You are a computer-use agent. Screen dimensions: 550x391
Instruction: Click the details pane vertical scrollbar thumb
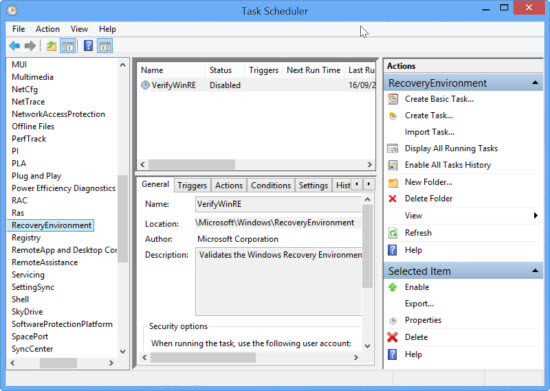(x=367, y=246)
